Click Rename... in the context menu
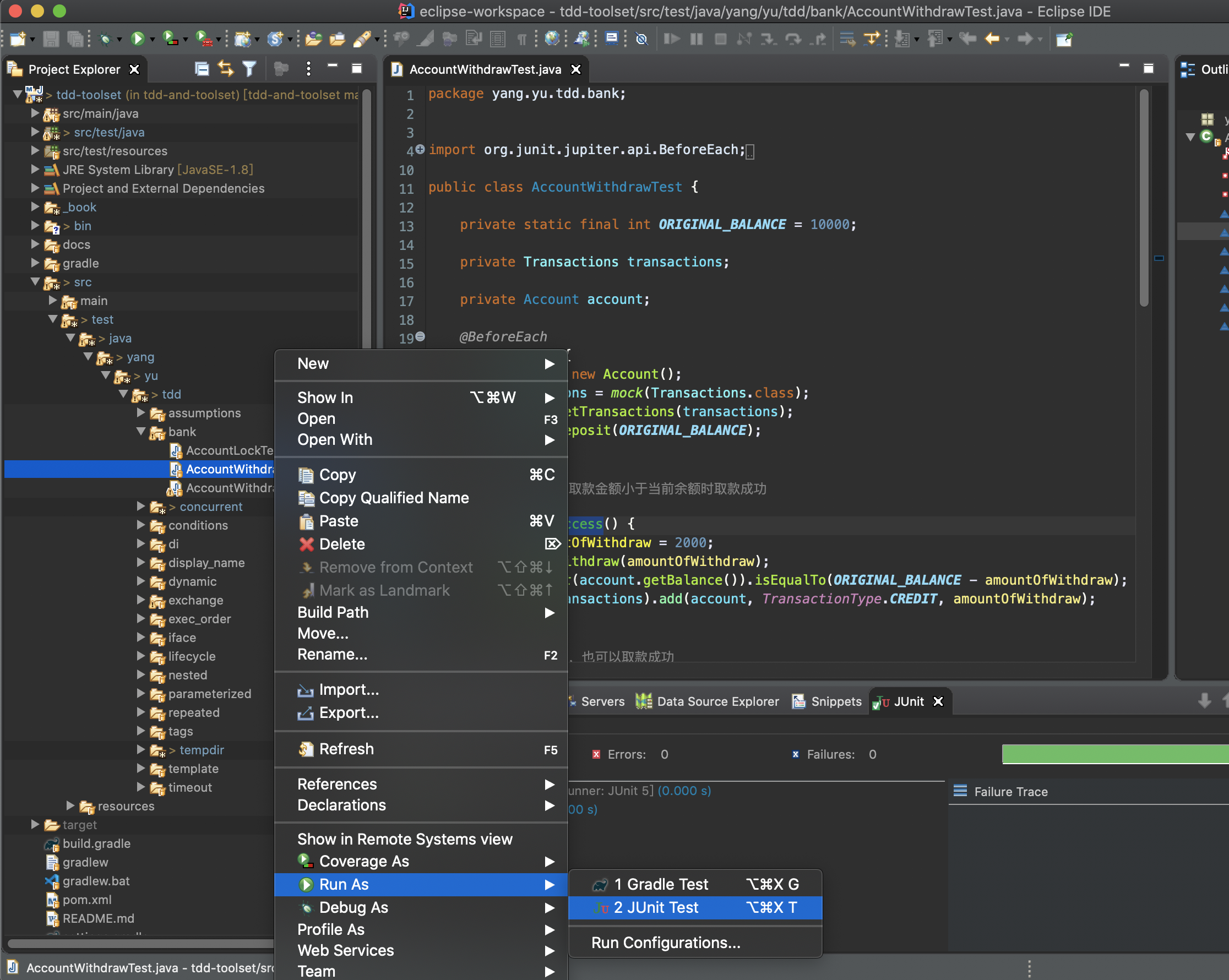This screenshot has width=1229, height=980. (x=421, y=655)
